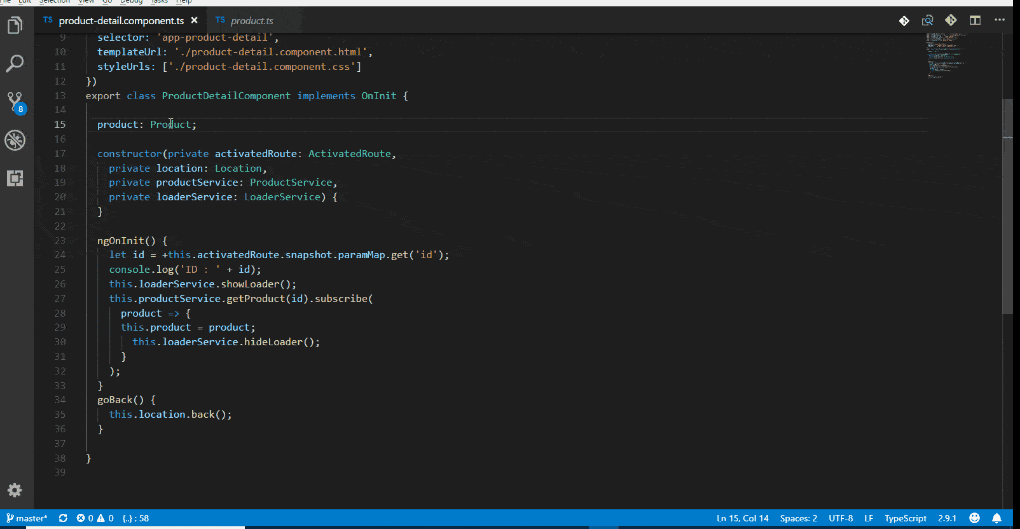
Task: Click the Ln 15, Col 14 position indicator
Action: 742,518
